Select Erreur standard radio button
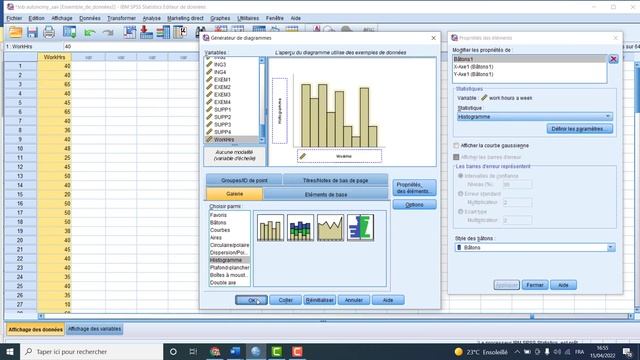This screenshot has width=640, height=360. (460, 193)
